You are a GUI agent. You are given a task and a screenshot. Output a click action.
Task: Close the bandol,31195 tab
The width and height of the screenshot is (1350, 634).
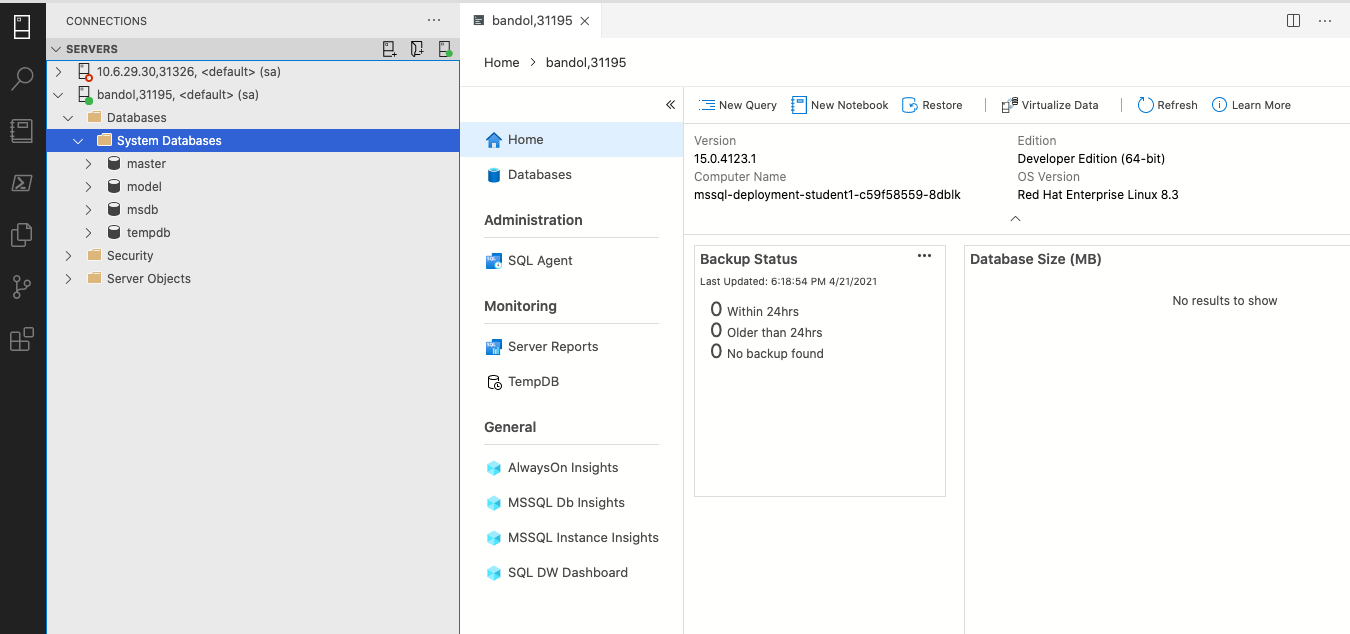point(585,20)
